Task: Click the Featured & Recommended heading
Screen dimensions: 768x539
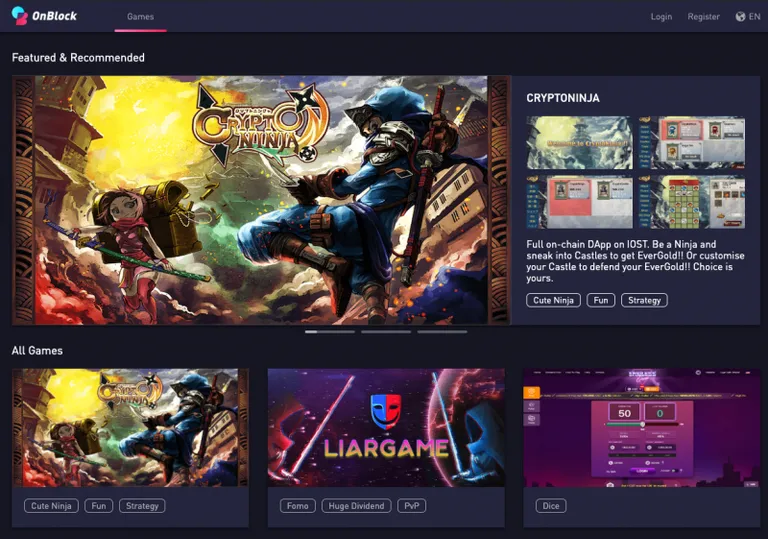Action: [78, 58]
